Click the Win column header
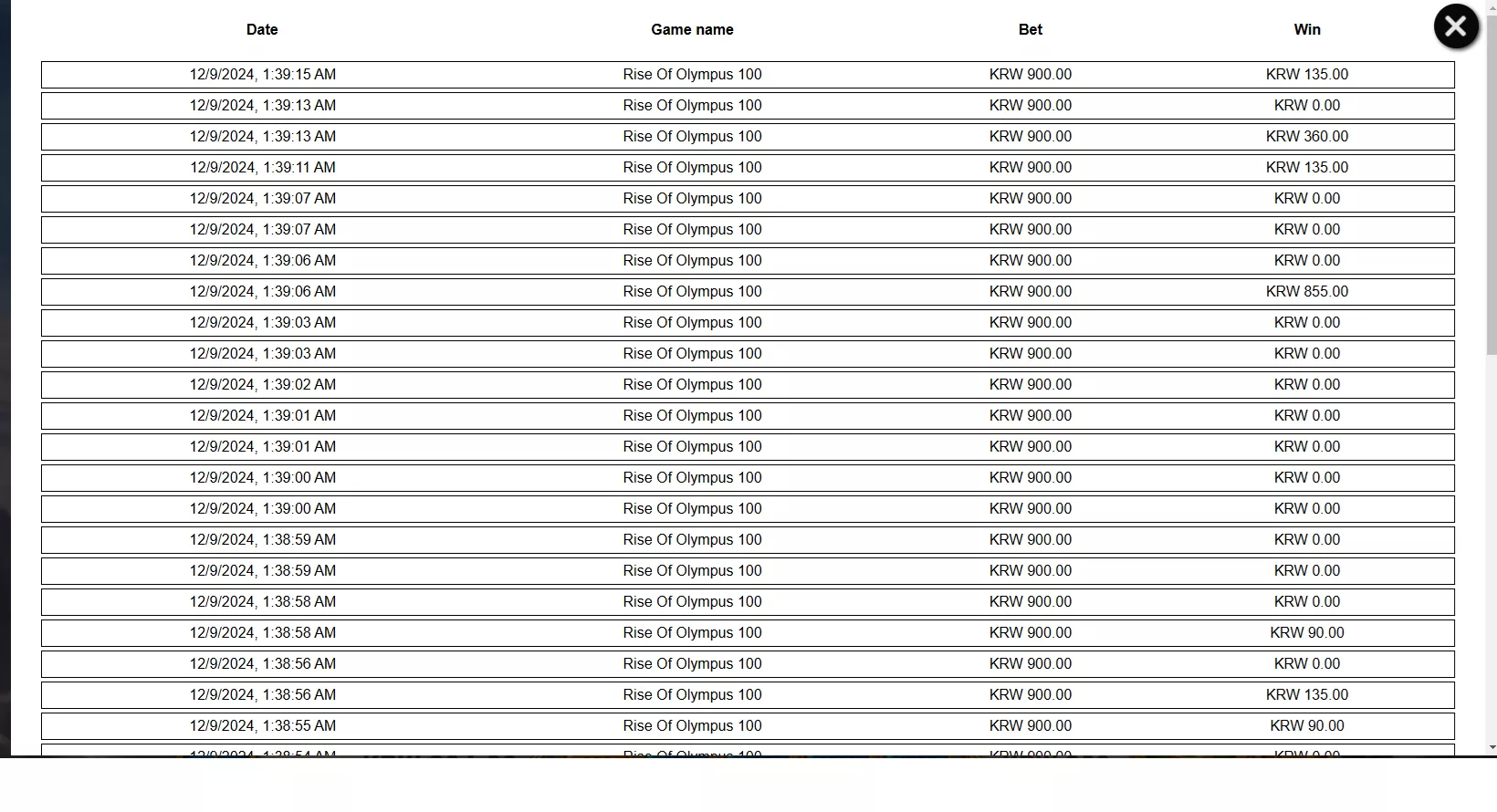1497x812 pixels. pyautogui.click(x=1307, y=29)
